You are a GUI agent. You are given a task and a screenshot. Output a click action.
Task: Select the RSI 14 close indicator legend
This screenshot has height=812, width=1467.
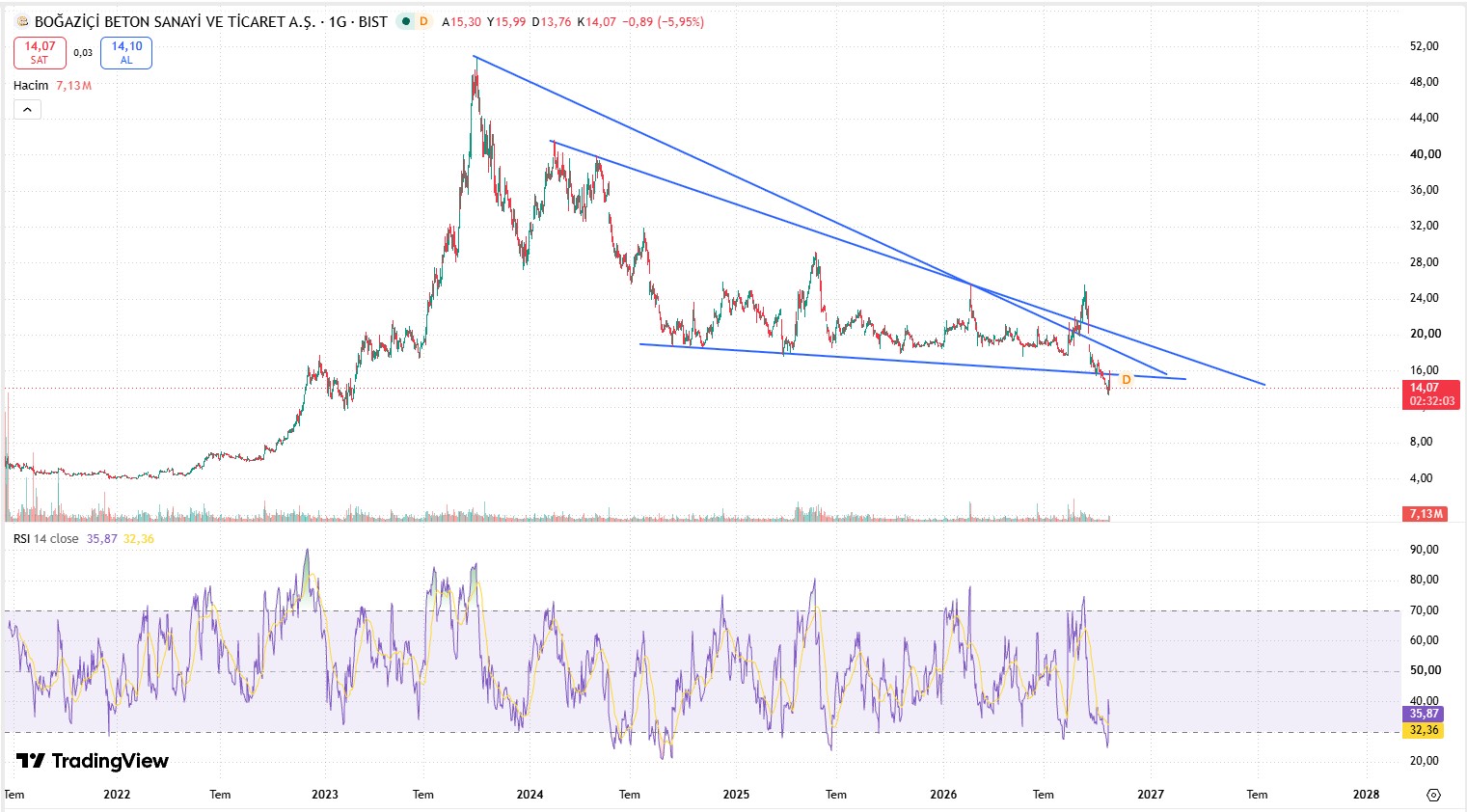[x=46, y=539]
